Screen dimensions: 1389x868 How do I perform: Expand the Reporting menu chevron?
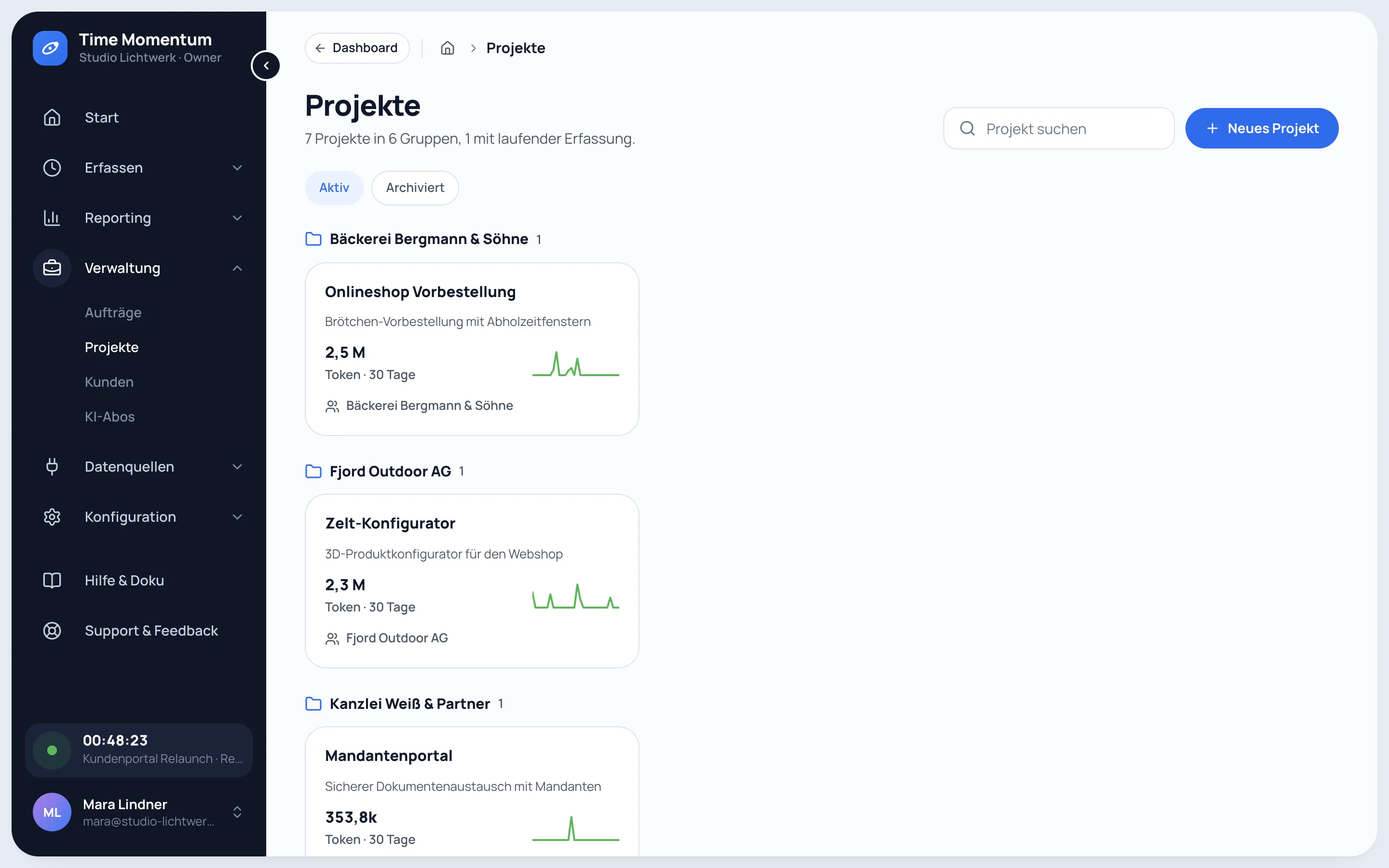237,217
